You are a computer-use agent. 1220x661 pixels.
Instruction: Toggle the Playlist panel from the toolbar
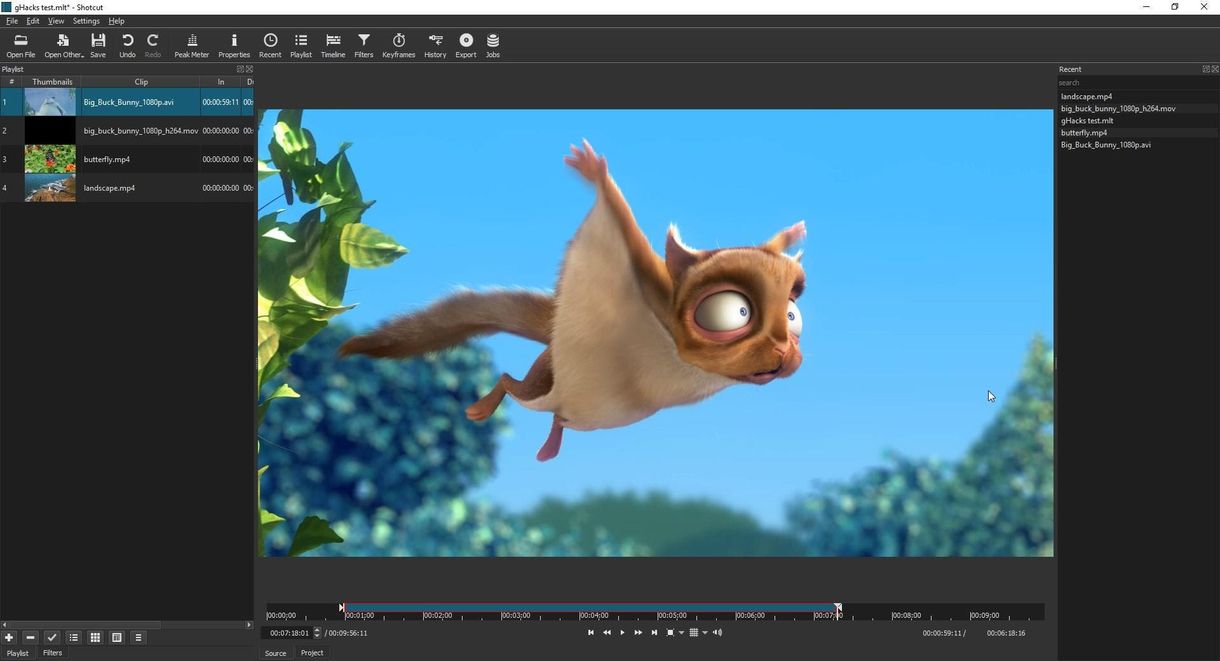click(301, 45)
